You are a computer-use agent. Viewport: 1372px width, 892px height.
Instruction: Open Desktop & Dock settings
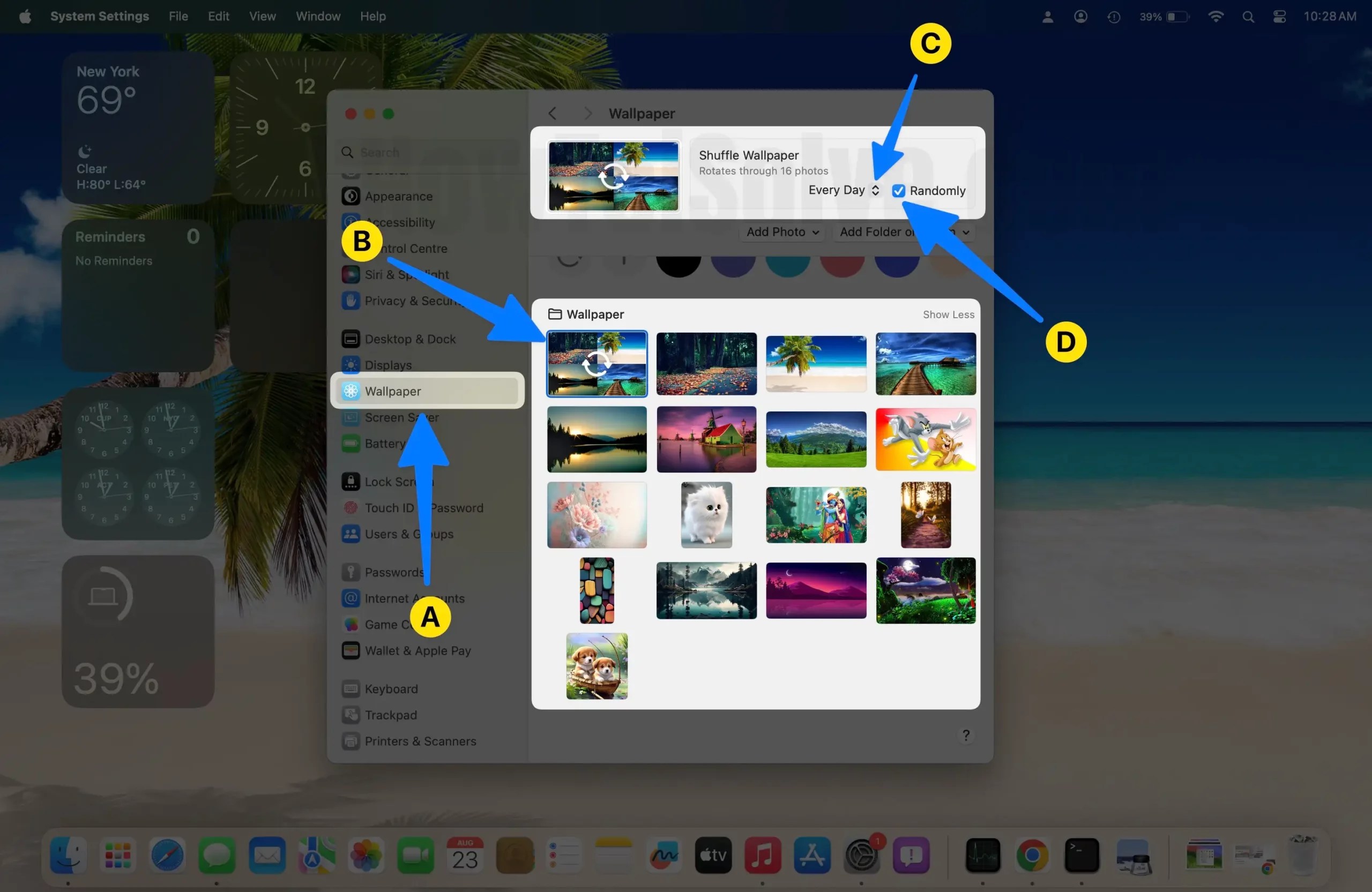[410, 339]
